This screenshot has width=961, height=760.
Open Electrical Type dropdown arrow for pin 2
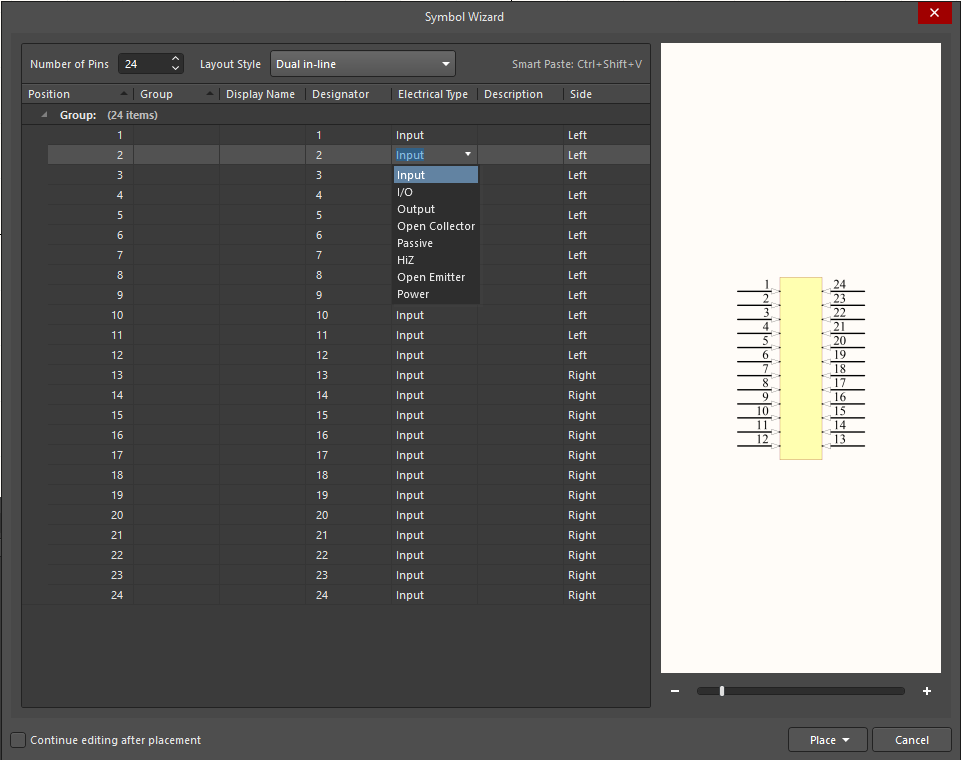468,154
